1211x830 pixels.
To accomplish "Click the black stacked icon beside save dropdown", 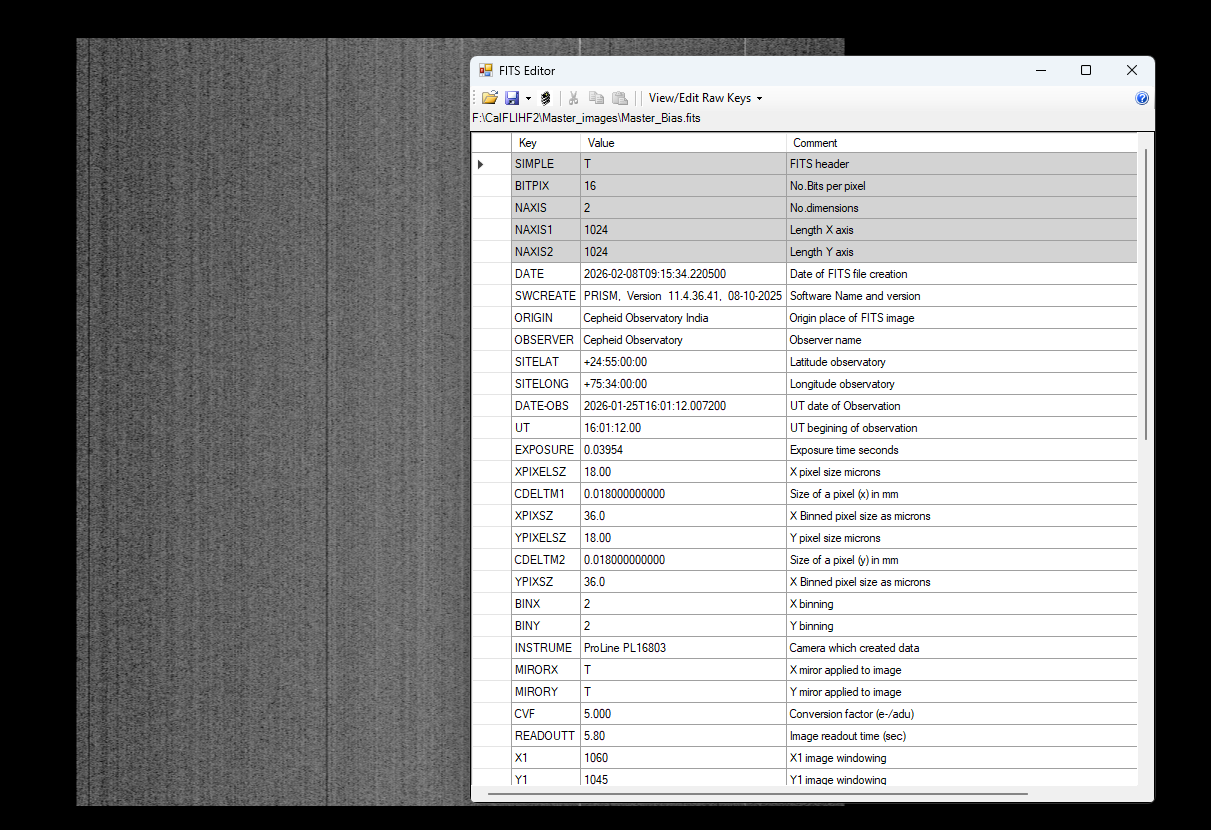I will pyautogui.click(x=545, y=98).
